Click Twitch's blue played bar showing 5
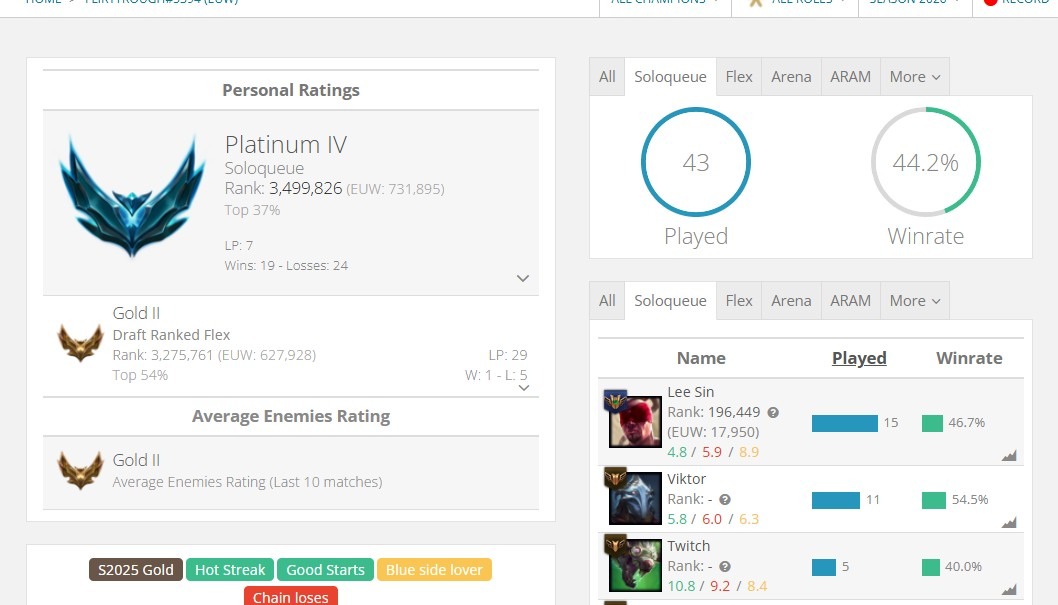Image resolution: width=1058 pixels, height=605 pixels. pyautogui.click(x=824, y=567)
